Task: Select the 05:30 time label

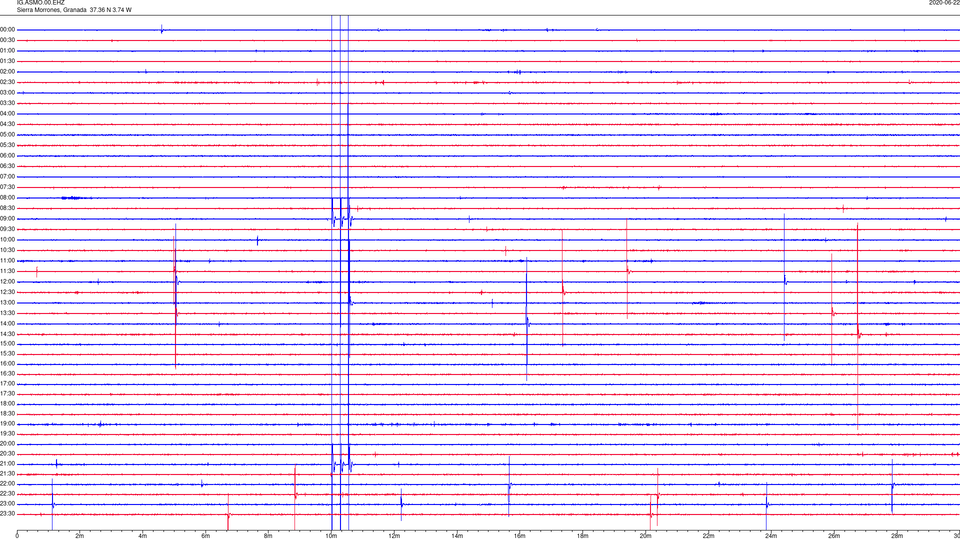Action: [x=8, y=145]
